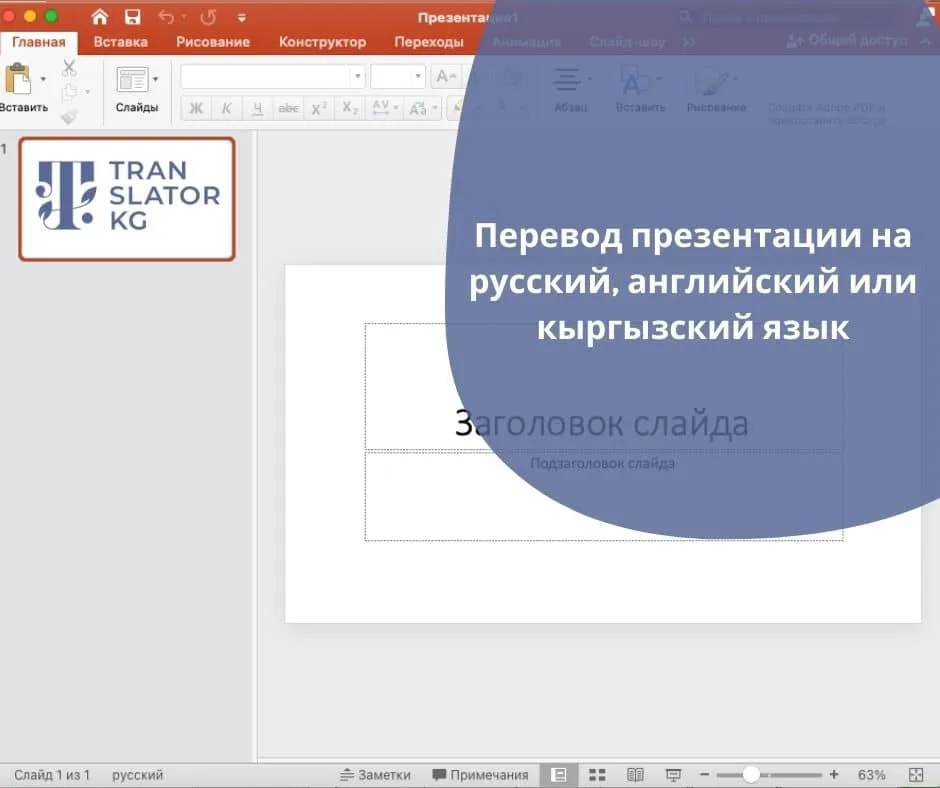Open the Рисование ribbon tab
This screenshot has width=940, height=788.
click(213, 42)
